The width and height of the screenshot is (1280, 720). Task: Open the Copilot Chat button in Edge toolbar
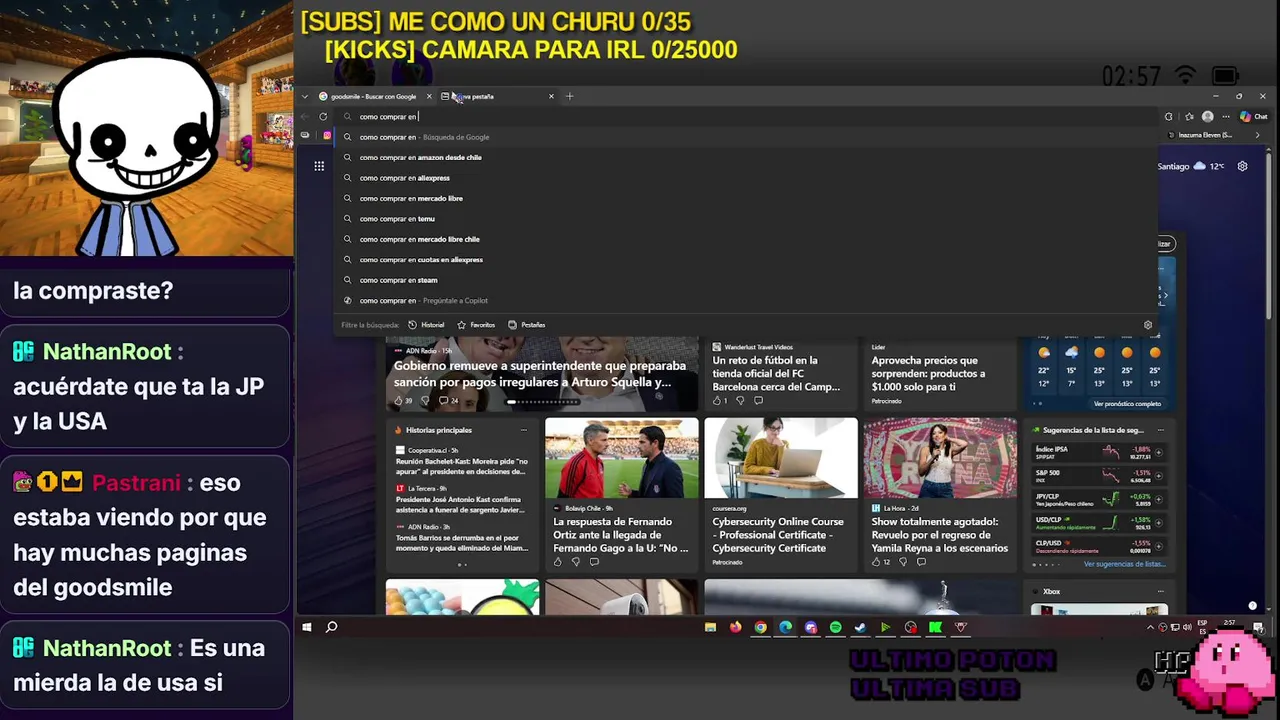click(x=1253, y=117)
